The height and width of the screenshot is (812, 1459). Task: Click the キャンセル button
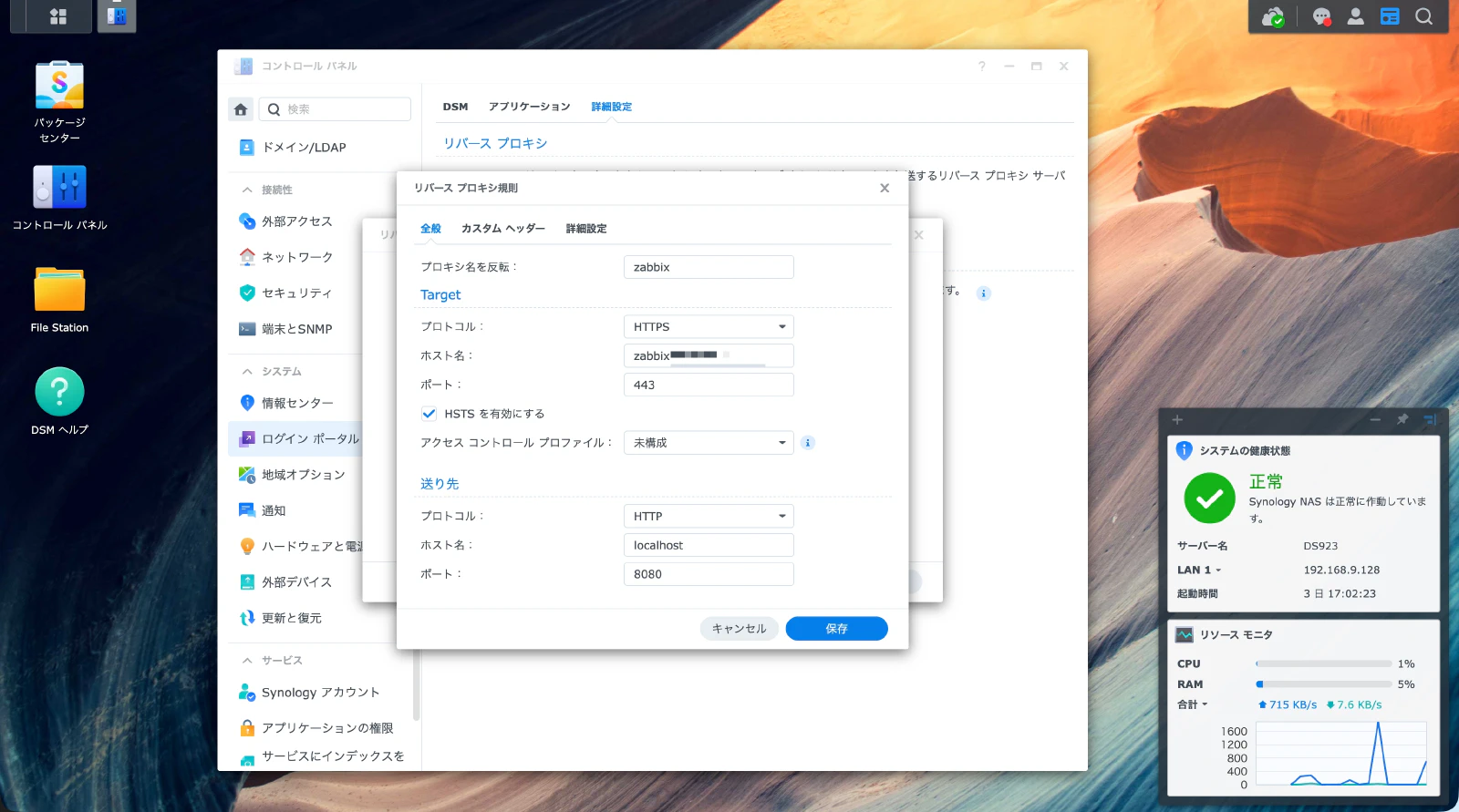(x=739, y=629)
